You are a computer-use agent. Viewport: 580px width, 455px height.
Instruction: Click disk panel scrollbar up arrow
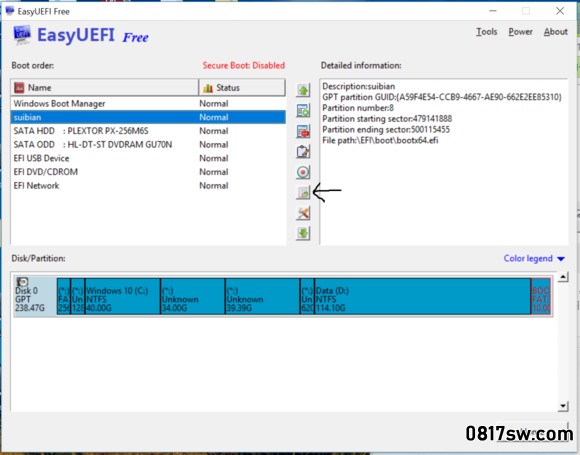[x=563, y=277]
